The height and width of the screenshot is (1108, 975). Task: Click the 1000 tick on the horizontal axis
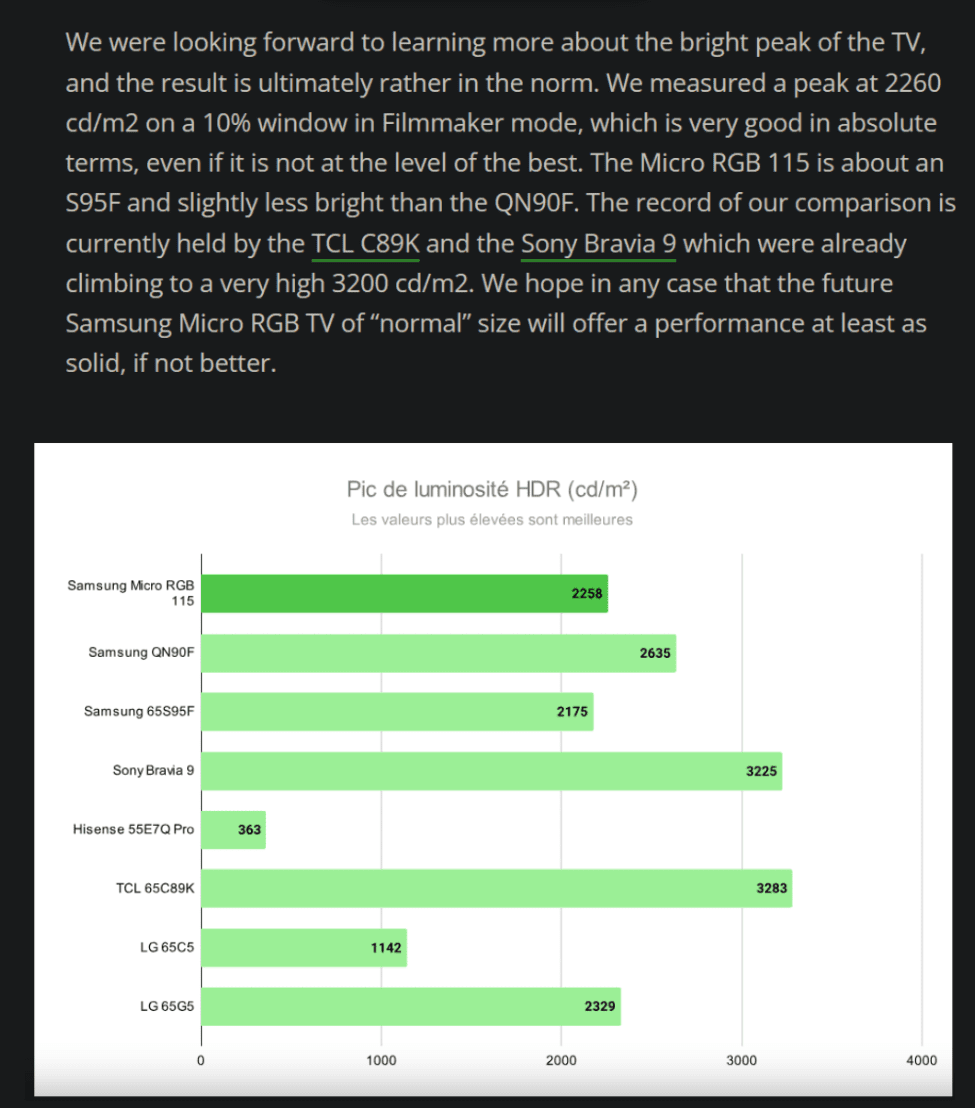tap(381, 1060)
